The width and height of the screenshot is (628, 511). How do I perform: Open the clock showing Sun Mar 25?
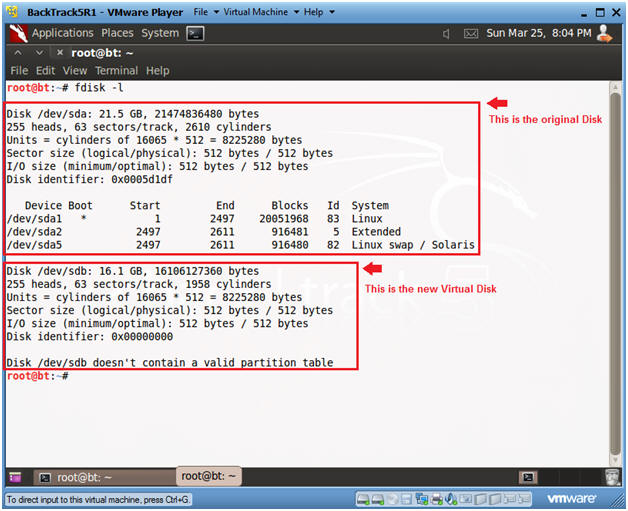pyautogui.click(x=539, y=33)
